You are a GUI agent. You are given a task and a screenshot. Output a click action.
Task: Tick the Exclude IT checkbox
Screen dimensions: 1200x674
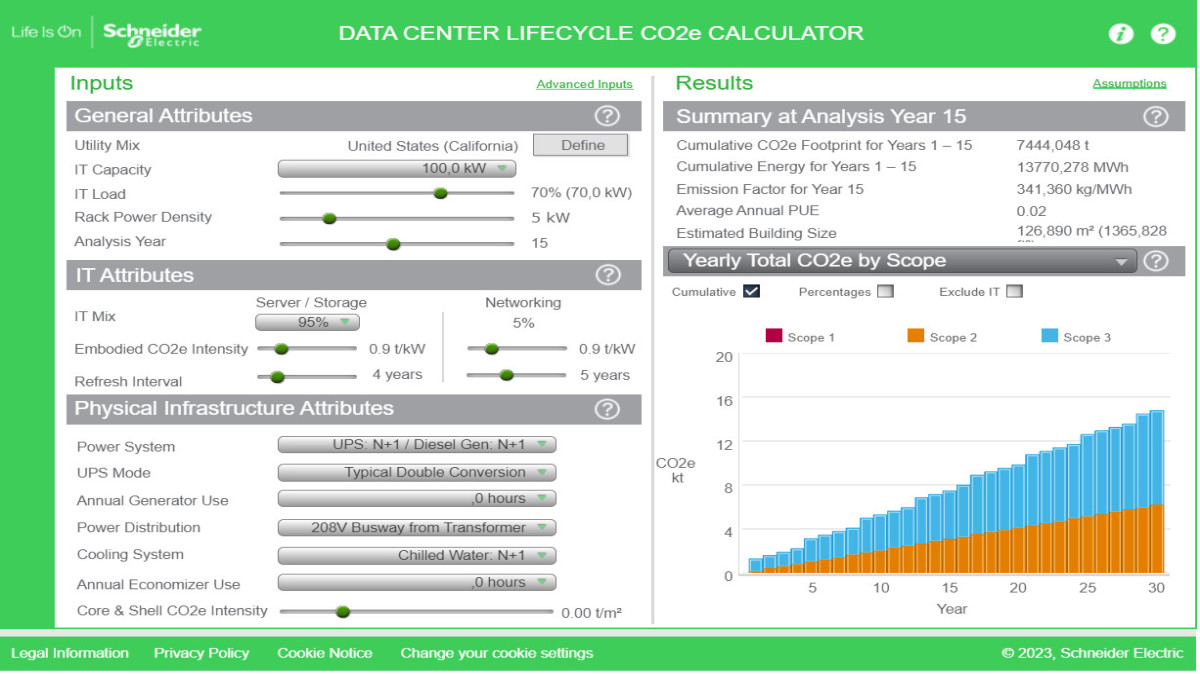[x=1015, y=292]
